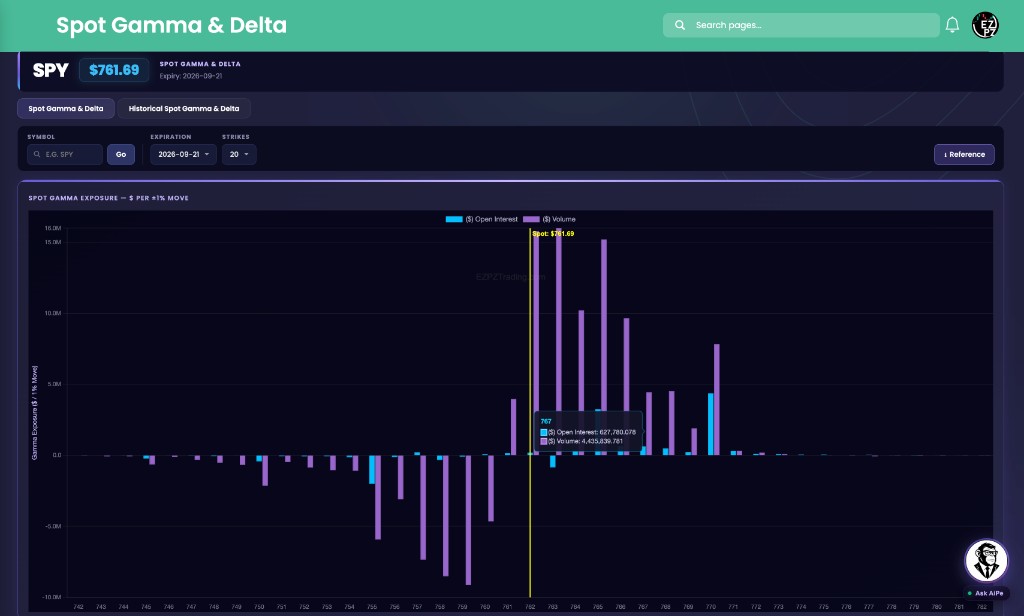Click the Go button
Image resolution: width=1024 pixels, height=616 pixels.
click(121, 154)
